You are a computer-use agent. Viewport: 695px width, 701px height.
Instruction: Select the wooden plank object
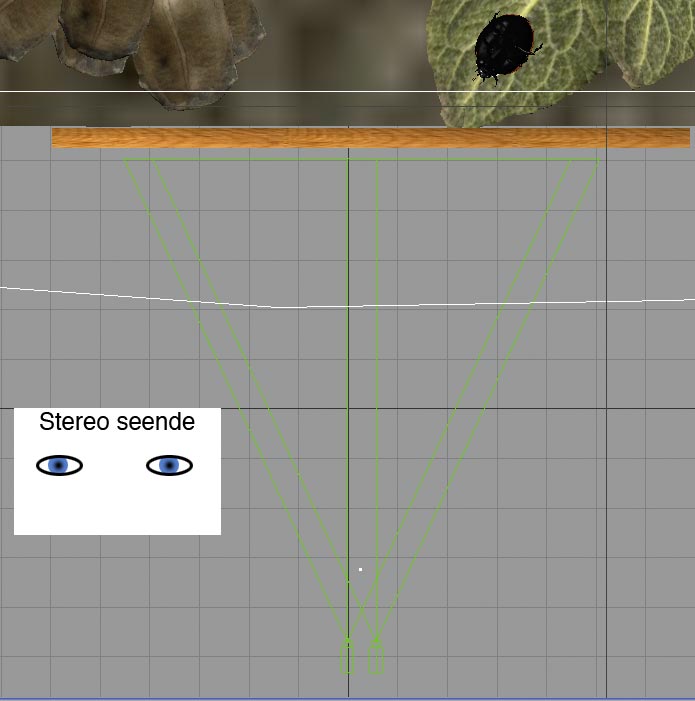[x=370, y=138]
